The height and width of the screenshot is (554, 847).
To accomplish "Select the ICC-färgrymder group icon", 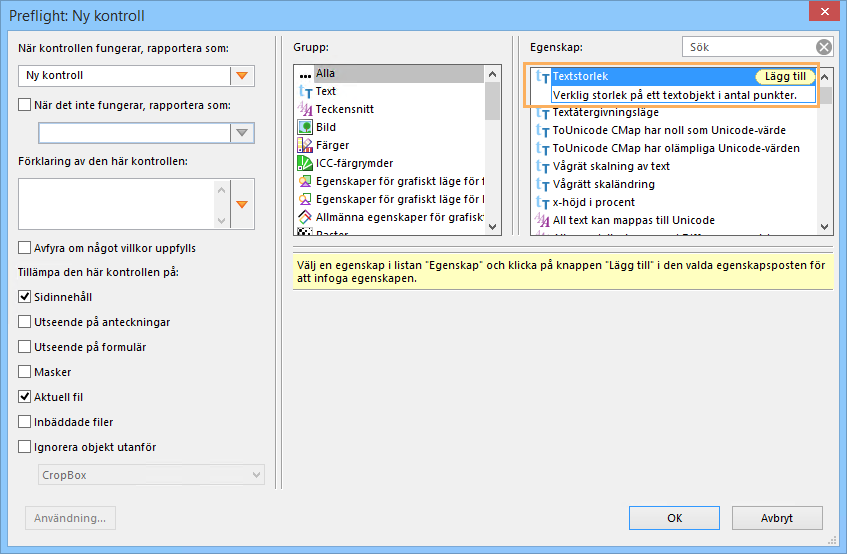I will 306,163.
